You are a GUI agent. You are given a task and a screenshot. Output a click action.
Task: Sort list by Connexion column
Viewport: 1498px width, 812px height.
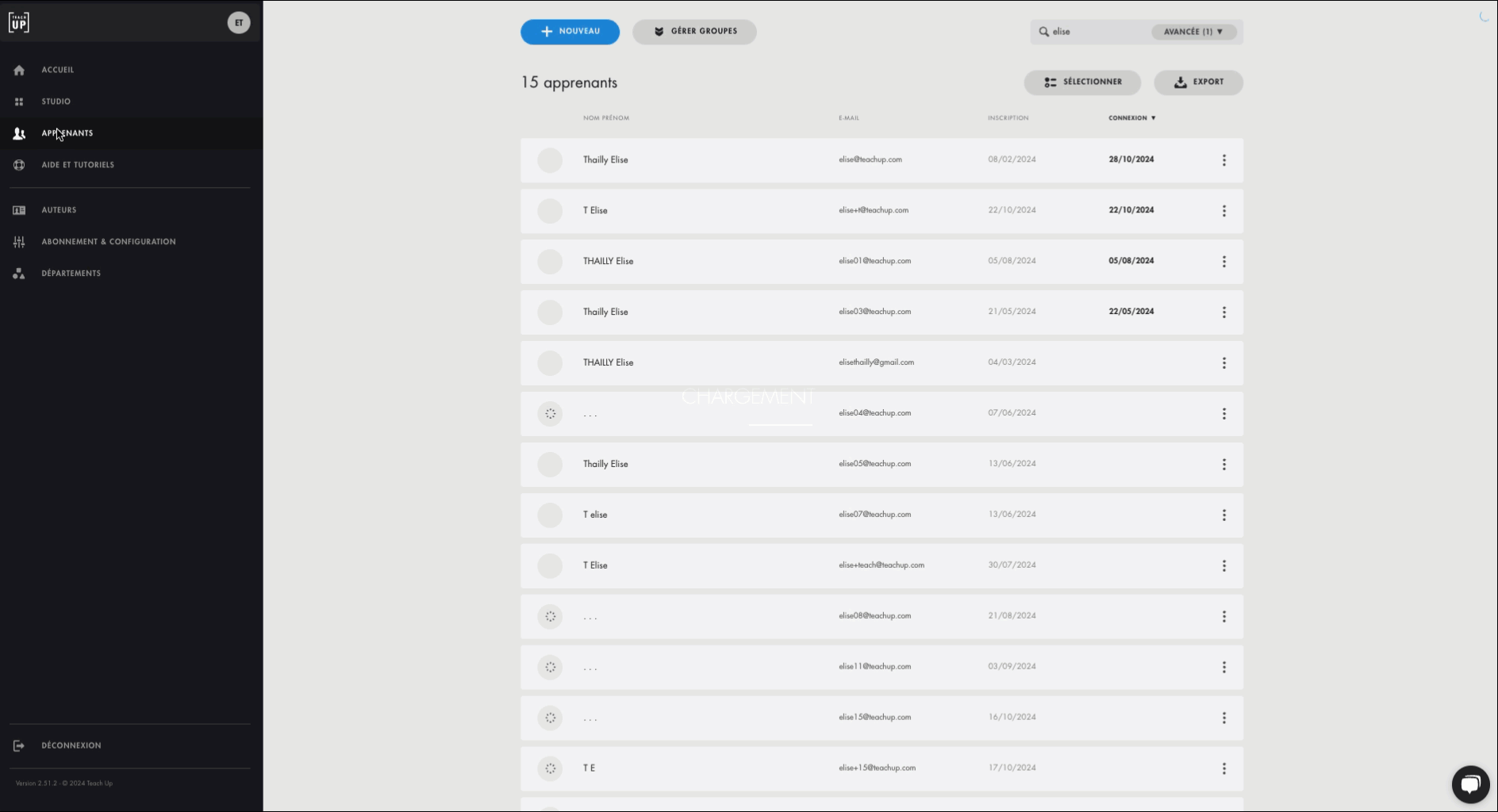click(1131, 118)
